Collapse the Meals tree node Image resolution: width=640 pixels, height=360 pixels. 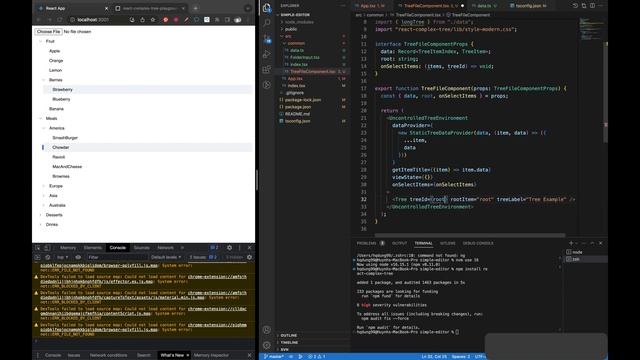(40, 118)
